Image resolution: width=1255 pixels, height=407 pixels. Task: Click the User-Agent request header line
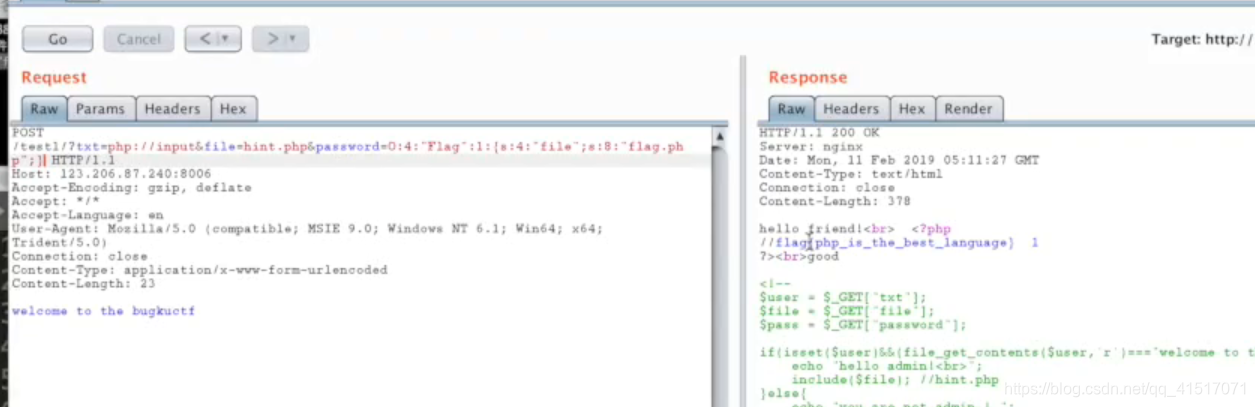pos(308,235)
